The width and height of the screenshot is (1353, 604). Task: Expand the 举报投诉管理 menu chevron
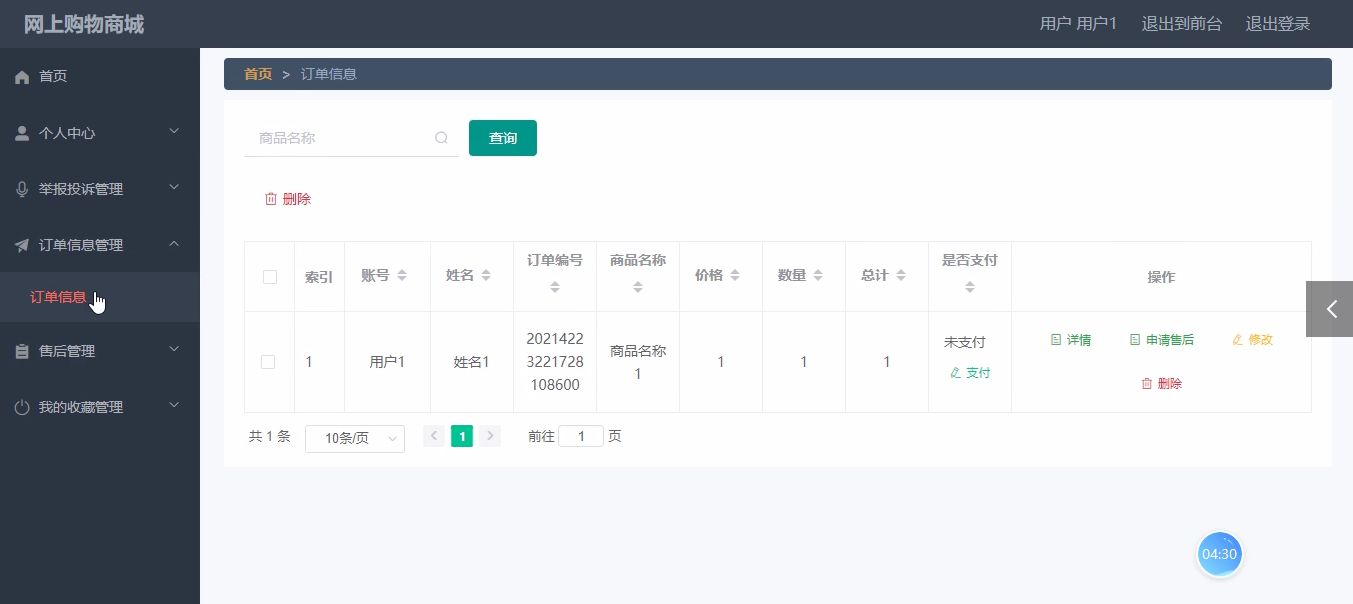coord(174,188)
